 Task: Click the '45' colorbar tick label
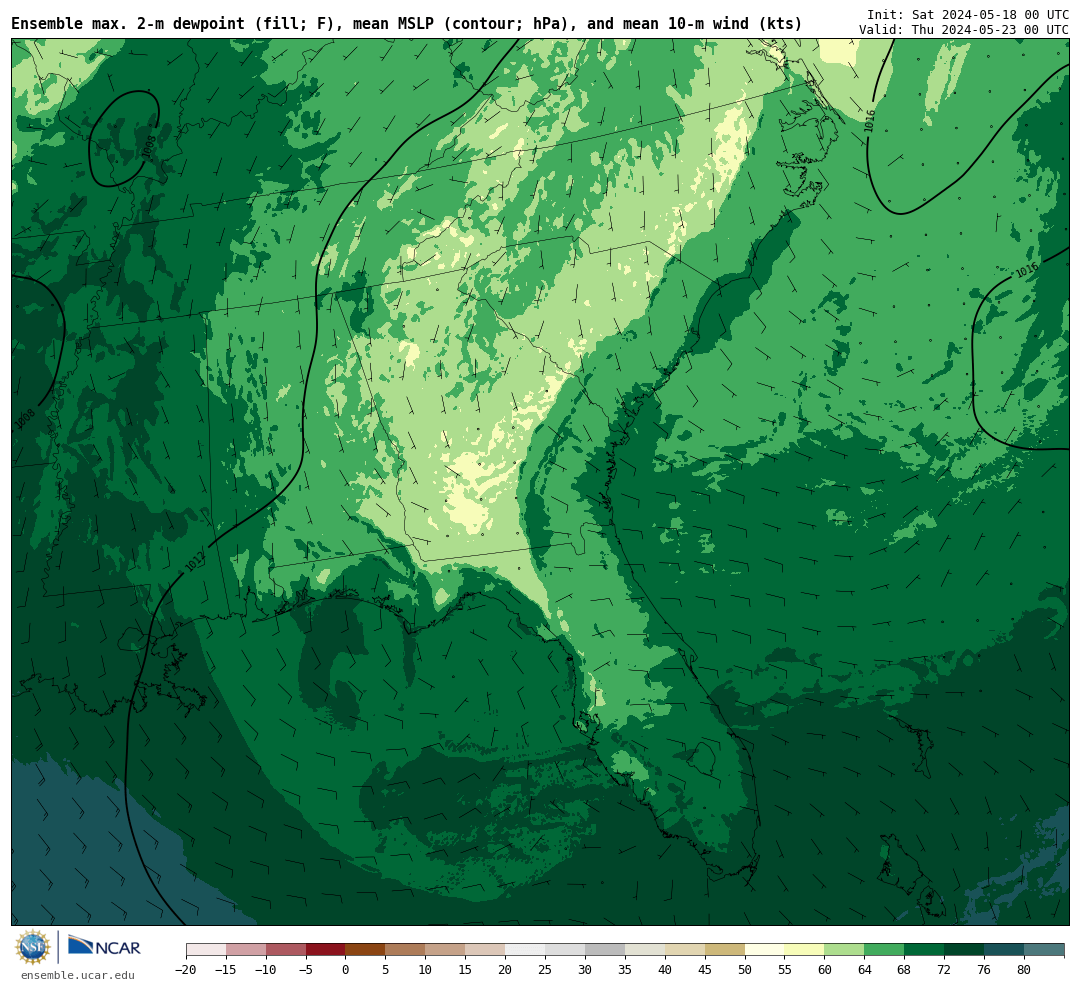point(705,970)
